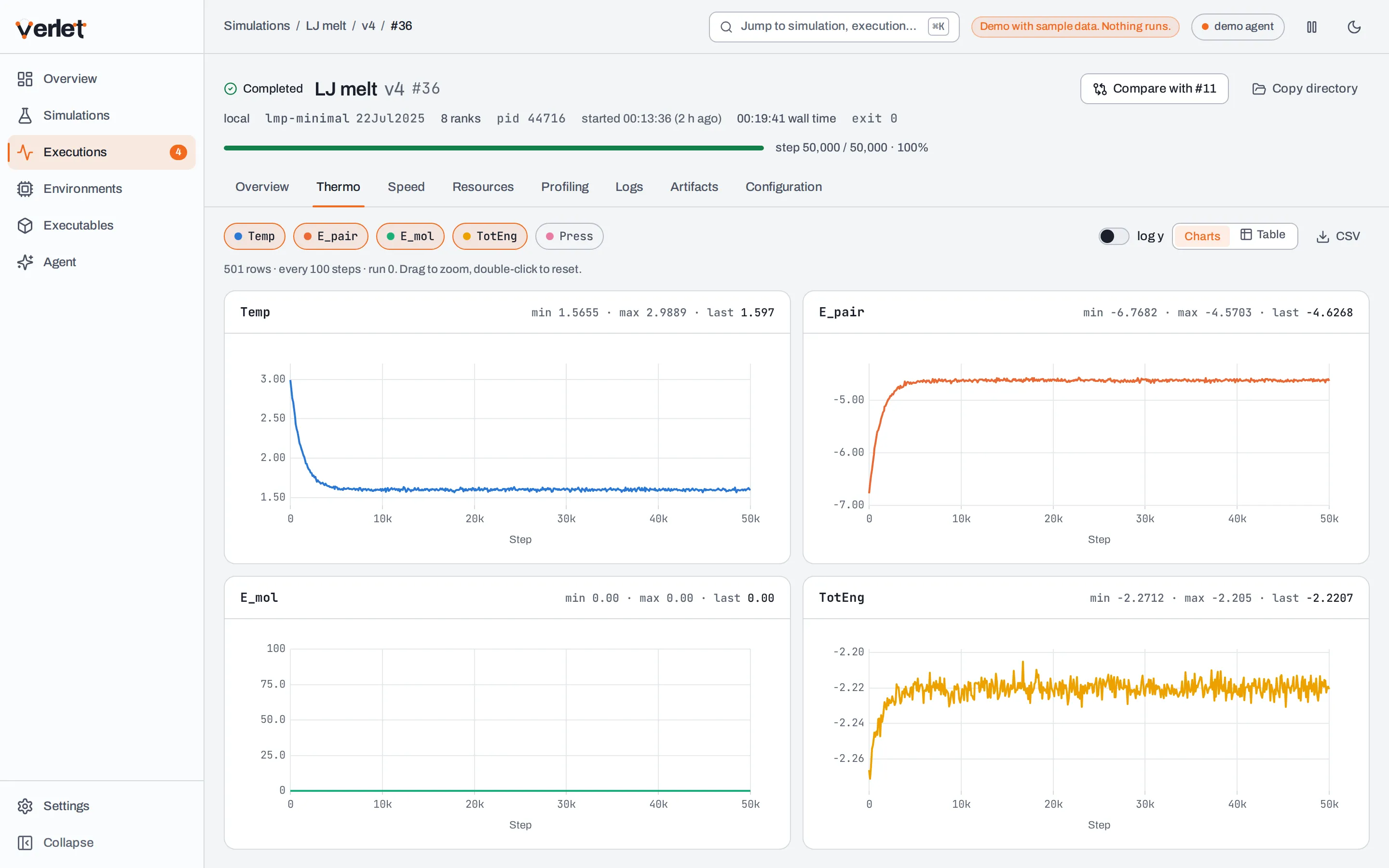The image size is (1389, 868).
Task: Open Executions in the sidebar
Action: pos(102,152)
